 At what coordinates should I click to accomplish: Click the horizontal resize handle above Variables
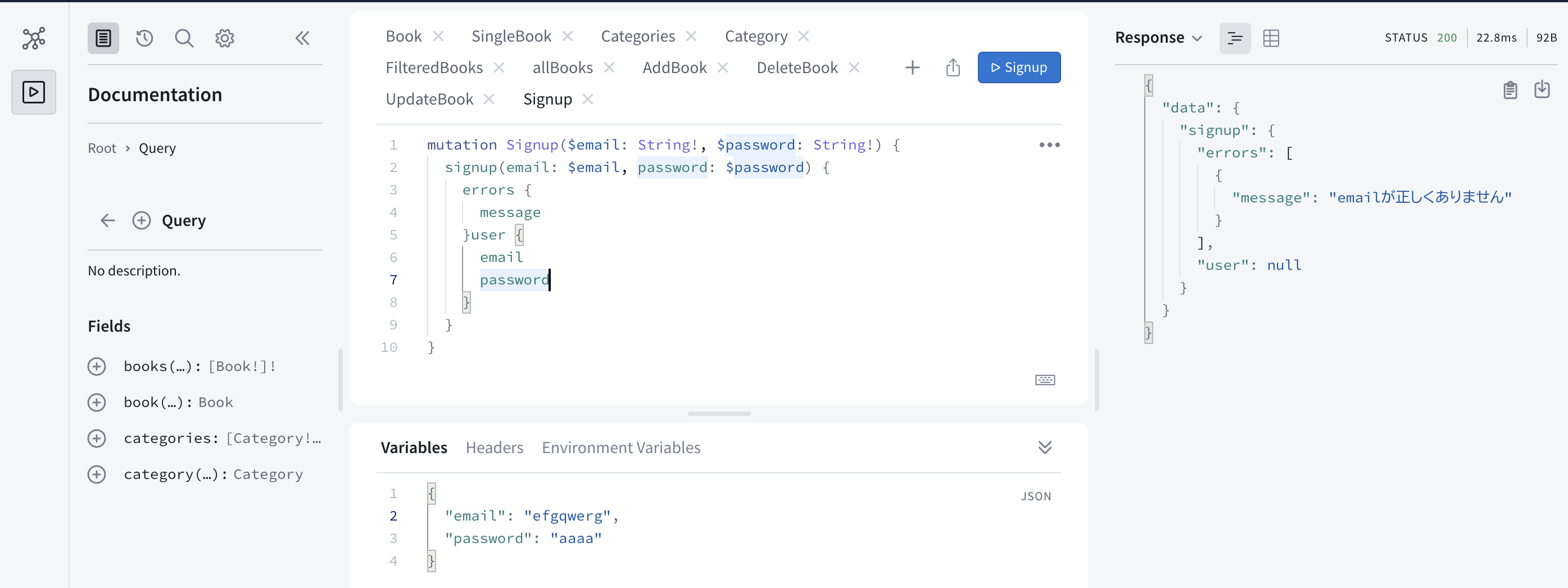(x=719, y=413)
